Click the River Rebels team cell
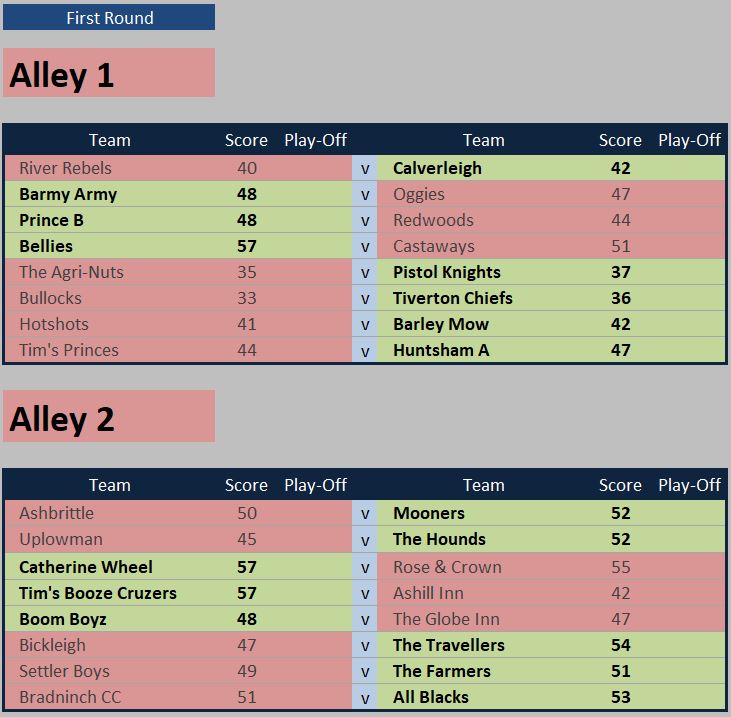Viewport: 731px width, 717px height. pos(110,168)
